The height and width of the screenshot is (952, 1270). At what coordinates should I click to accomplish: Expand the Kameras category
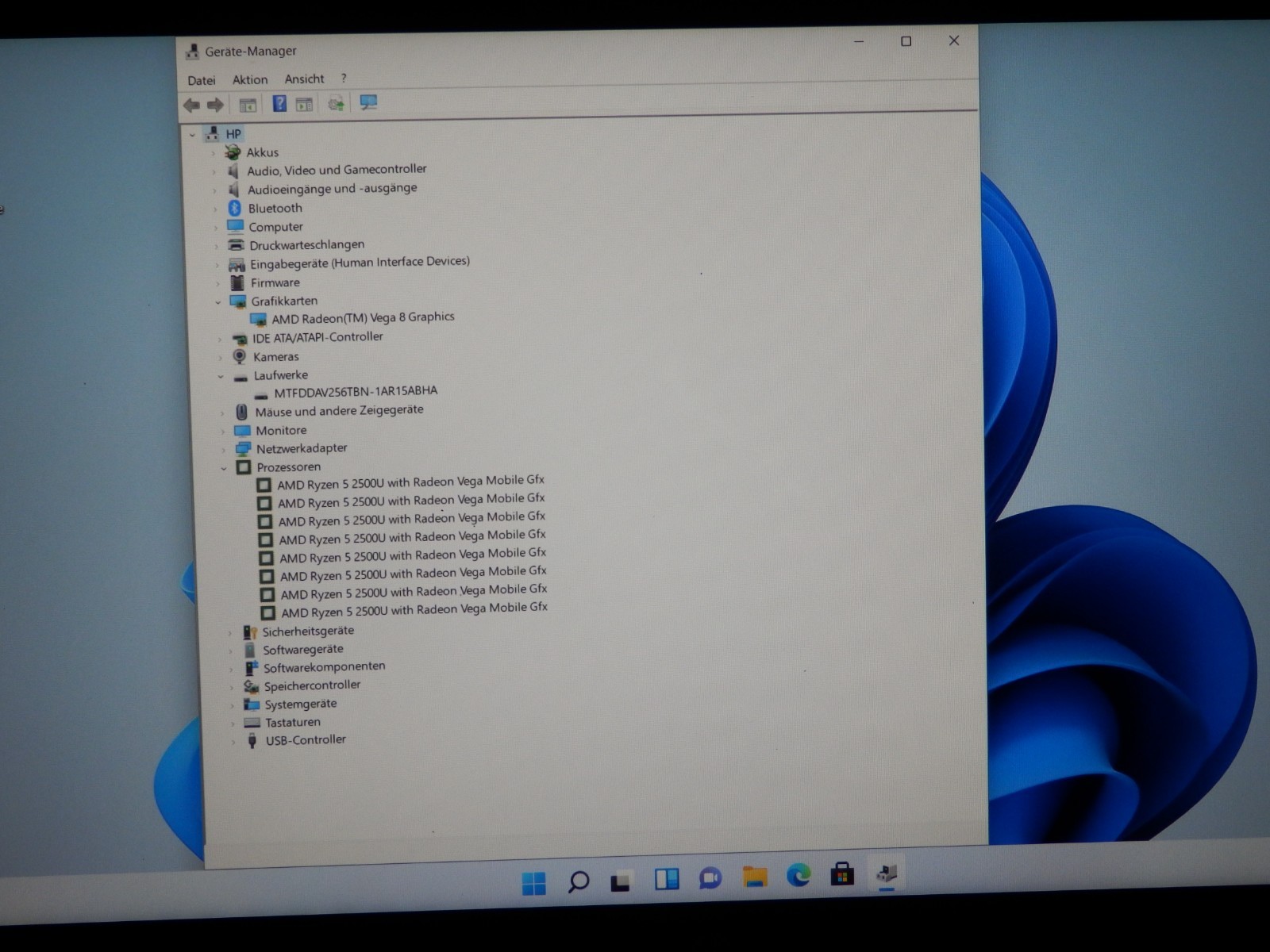[x=220, y=358]
